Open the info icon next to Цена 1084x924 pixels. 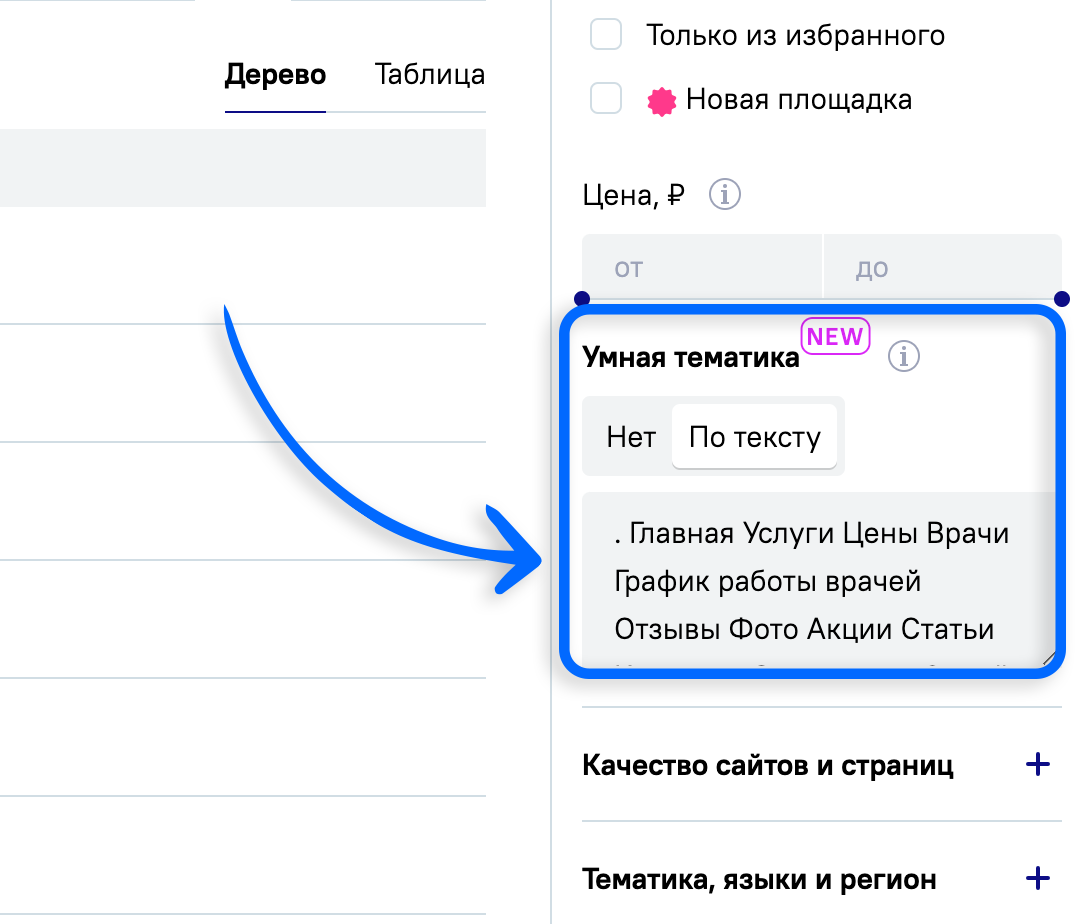(725, 195)
